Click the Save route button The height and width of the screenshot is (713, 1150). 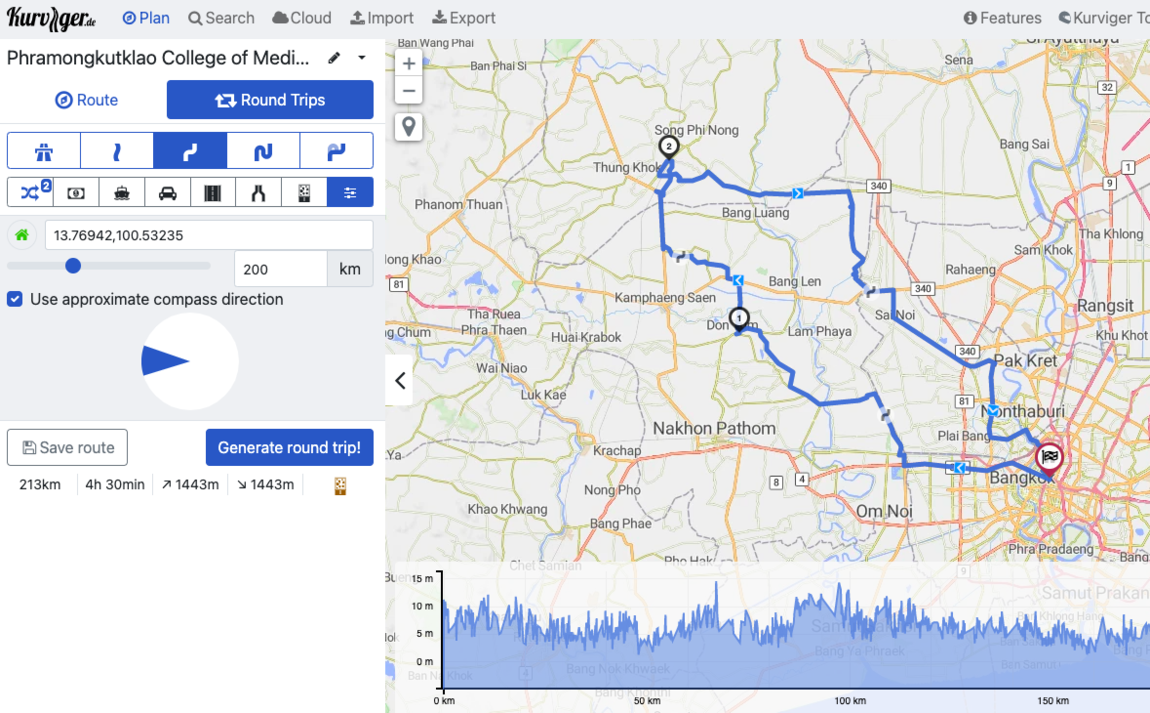click(67, 448)
